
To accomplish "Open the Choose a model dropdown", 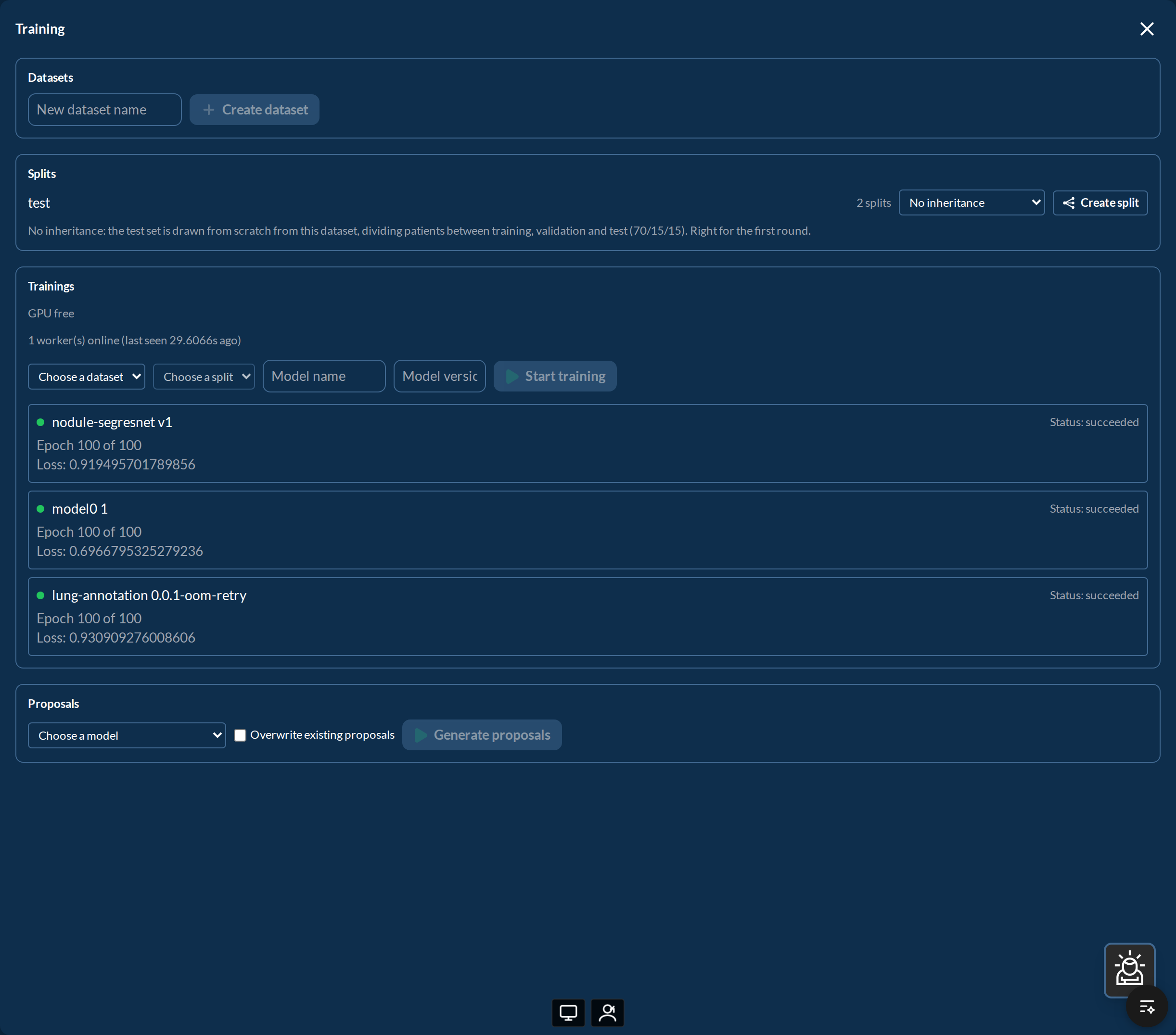I will (127, 735).
